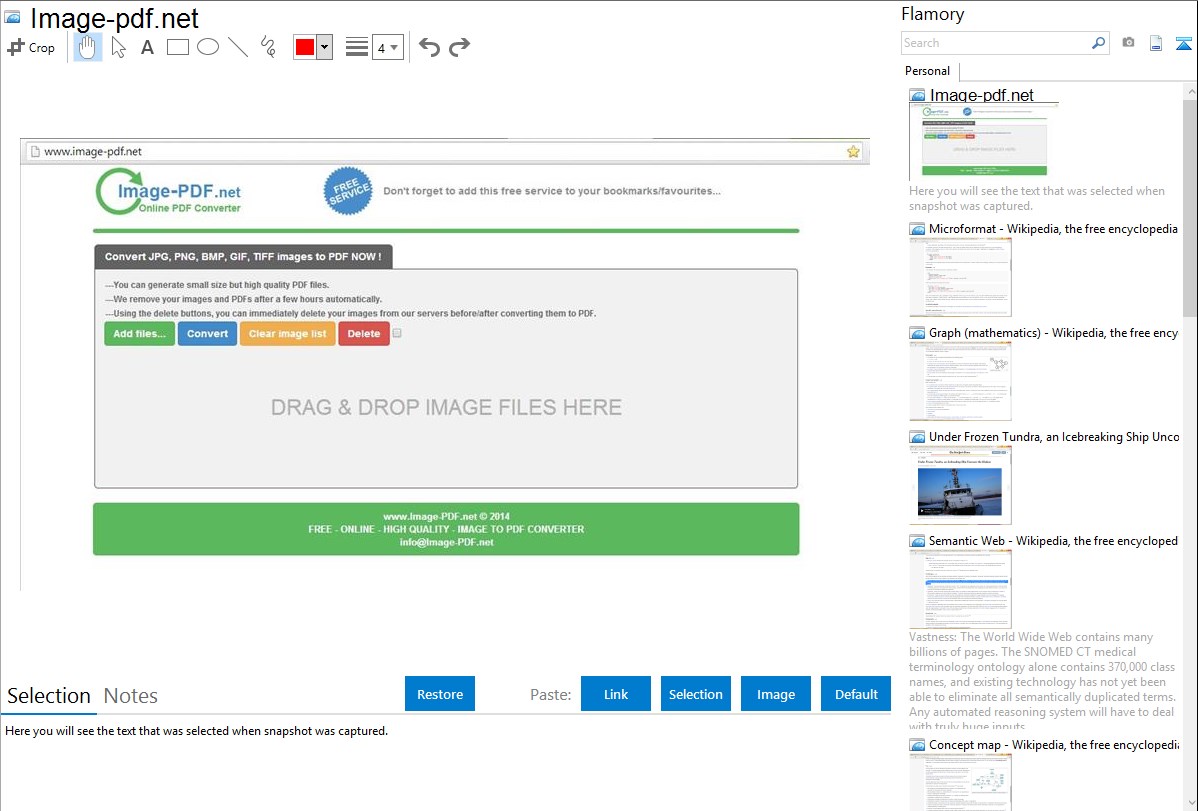Open the Graph (mathematics) snapshot thumbnail

tap(960, 381)
